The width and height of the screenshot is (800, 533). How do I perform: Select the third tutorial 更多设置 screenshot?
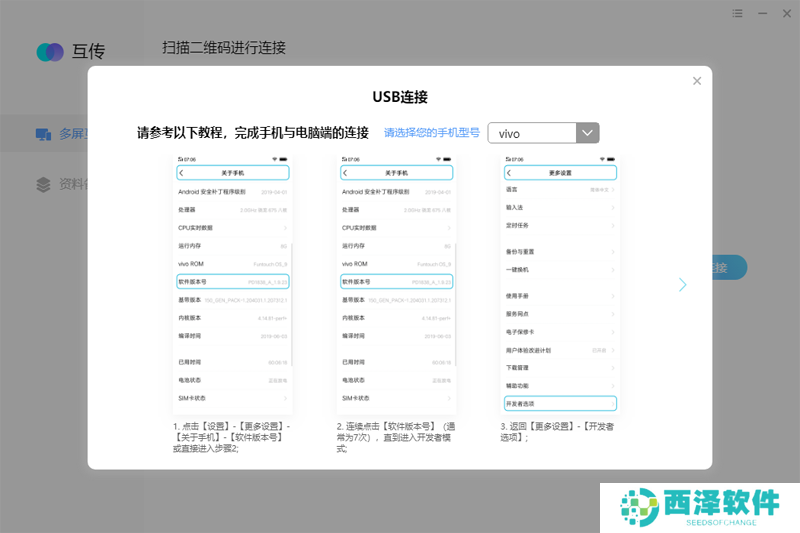[x=560, y=285]
